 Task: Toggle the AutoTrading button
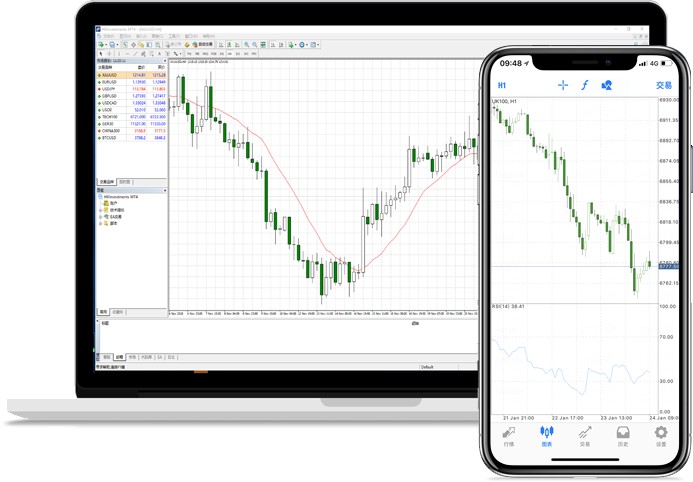pyautogui.click(x=203, y=45)
